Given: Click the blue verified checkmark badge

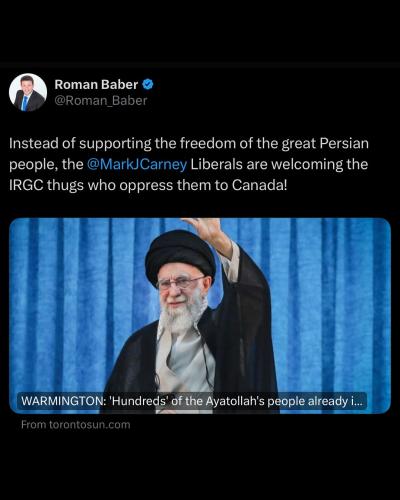Looking at the screenshot, I should pos(148,84).
